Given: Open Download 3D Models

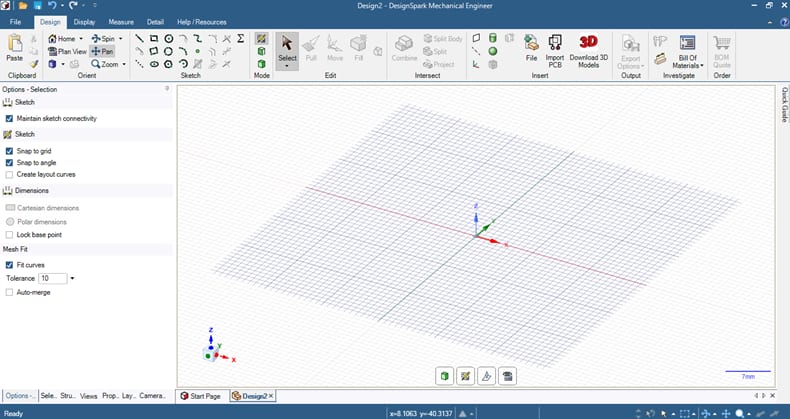Looking at the screenshot, I should point(588,51).
